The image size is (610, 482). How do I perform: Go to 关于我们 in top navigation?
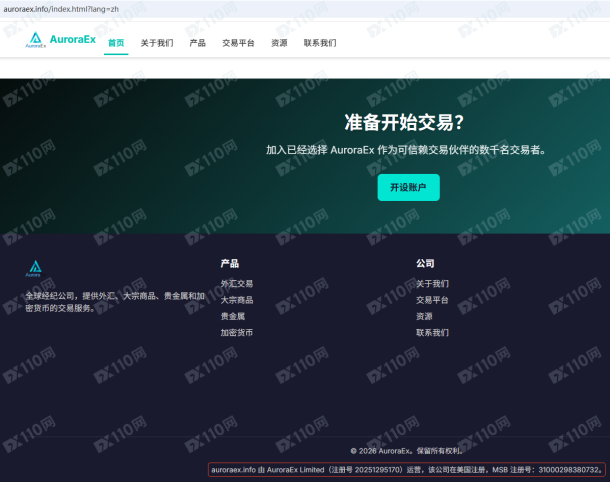pyautogui.click(x=157, y=43)
